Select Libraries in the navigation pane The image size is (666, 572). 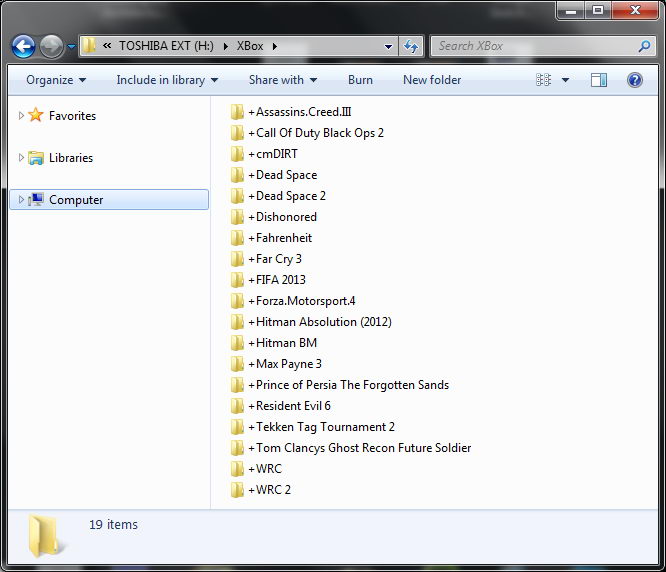click(x=71, y=158)
